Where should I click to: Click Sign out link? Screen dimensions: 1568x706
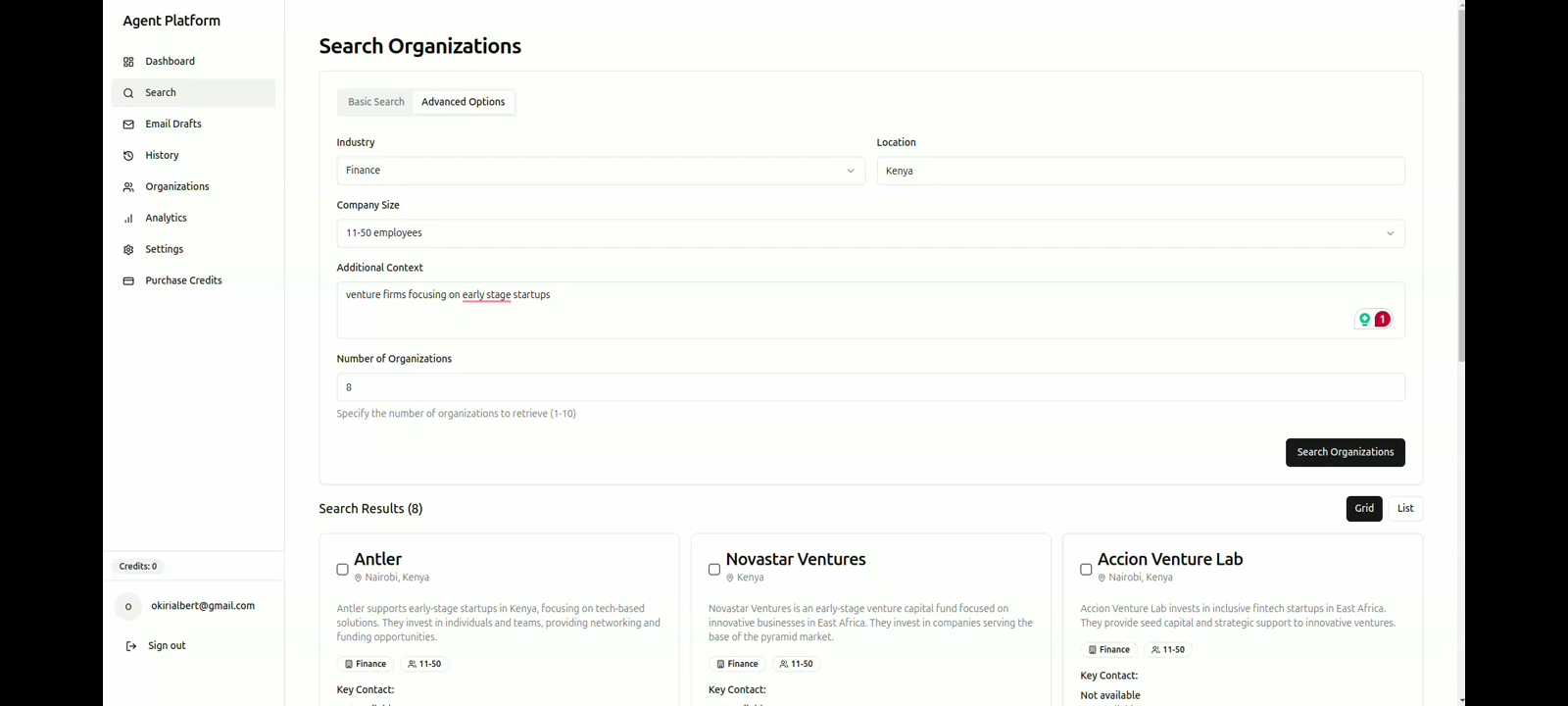(x=167, y=646)
